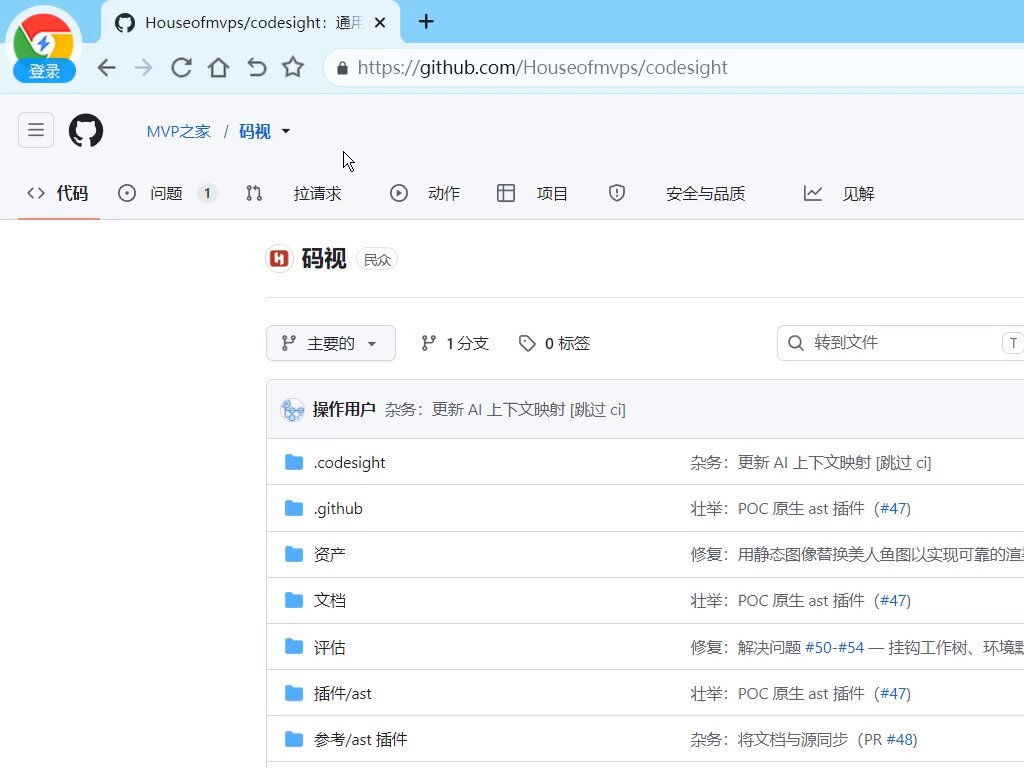1024x768 pixels.
Task: View the 1 分支 branches link
Action: coord(455,343)
